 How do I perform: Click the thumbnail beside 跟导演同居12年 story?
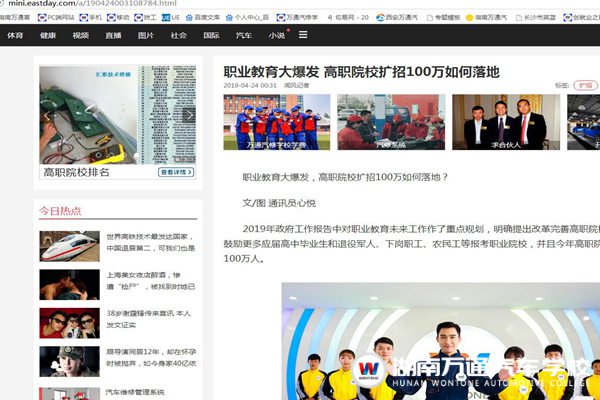pyautogui.click(x=70, y=361)
